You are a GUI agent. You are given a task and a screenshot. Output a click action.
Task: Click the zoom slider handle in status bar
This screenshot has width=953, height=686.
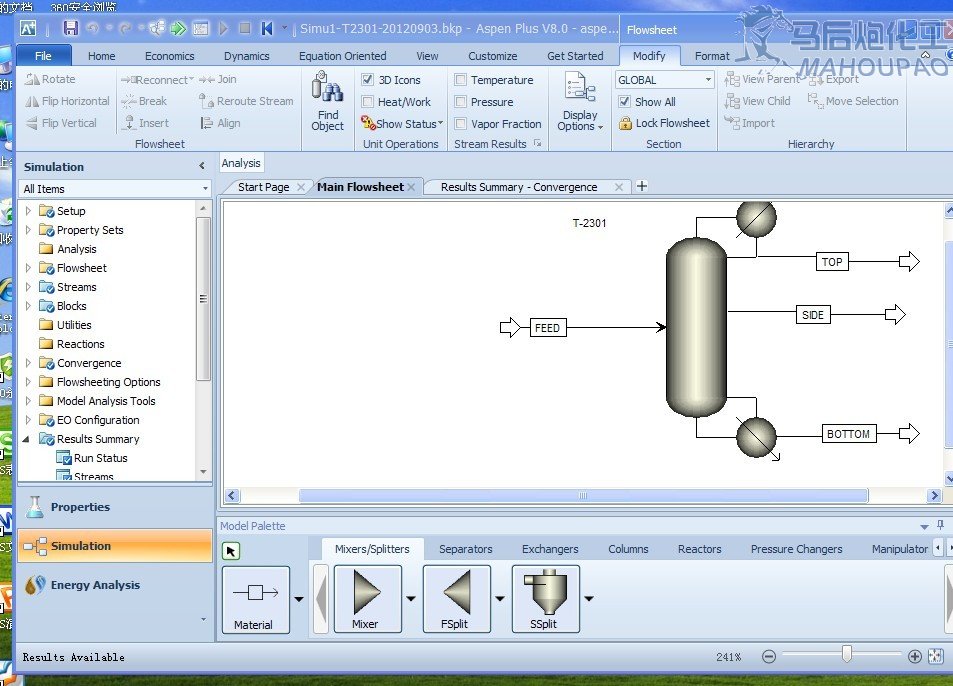847,654
